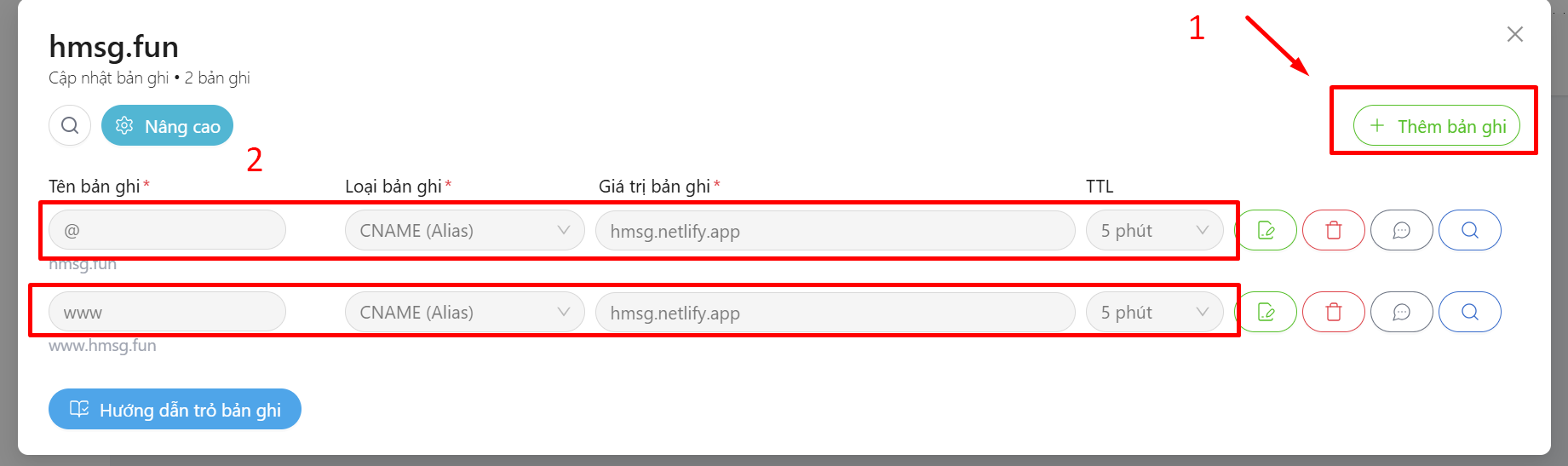The width and height of the screenshot is (1568, 466).
Task: Expand record type dropdown for www record
Action: 464,312
